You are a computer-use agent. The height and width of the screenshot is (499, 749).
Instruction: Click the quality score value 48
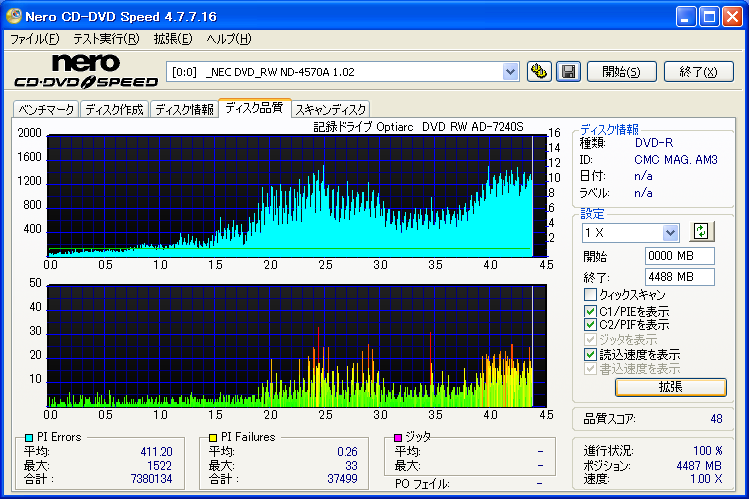click(716, 419)
